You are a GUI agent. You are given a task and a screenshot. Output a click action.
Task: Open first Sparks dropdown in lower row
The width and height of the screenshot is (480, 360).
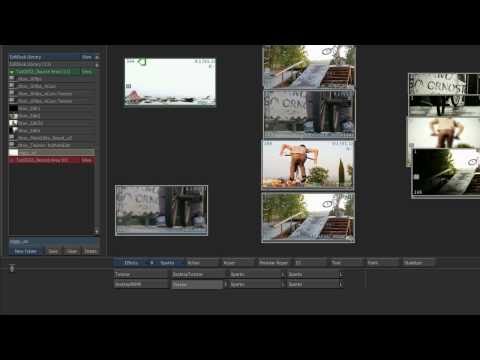point(257,284)
